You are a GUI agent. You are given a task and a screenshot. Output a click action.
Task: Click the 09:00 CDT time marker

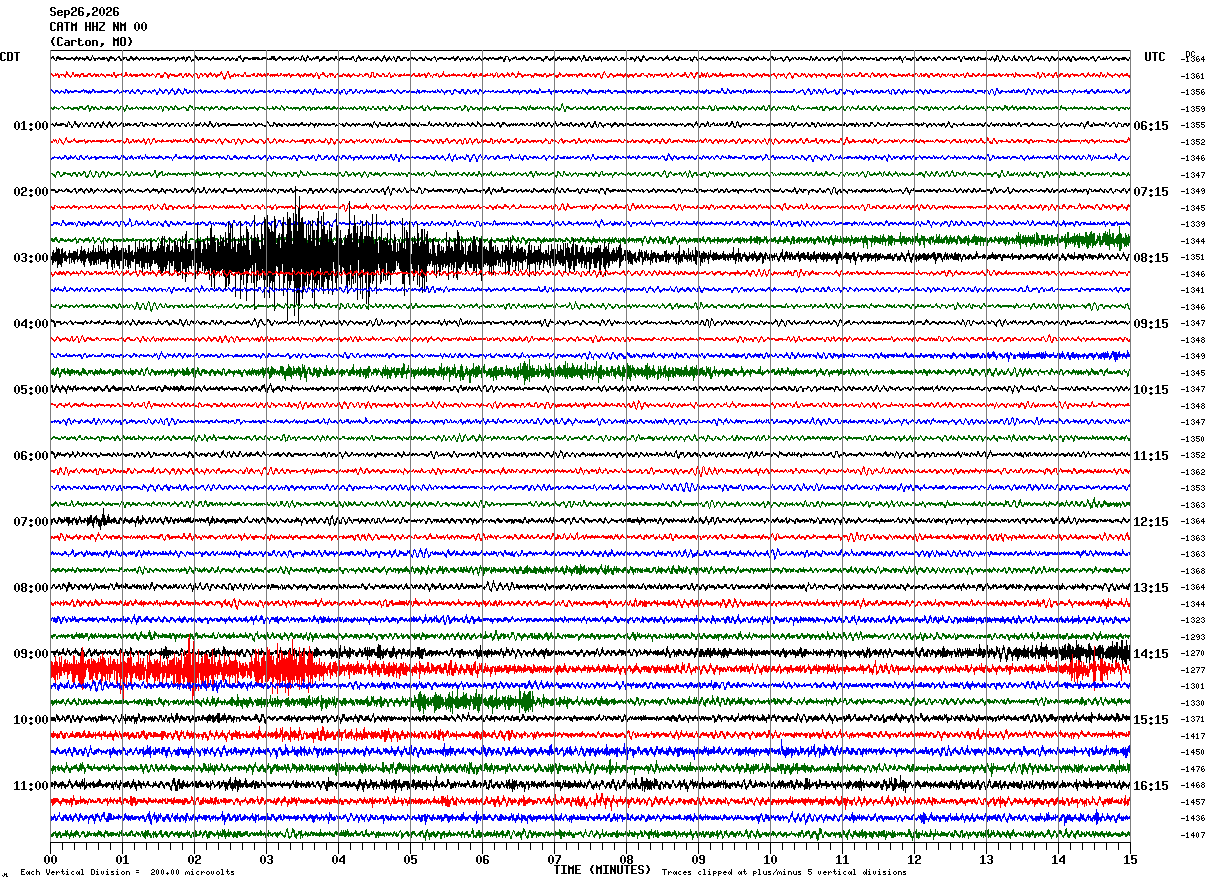point(31,654)
